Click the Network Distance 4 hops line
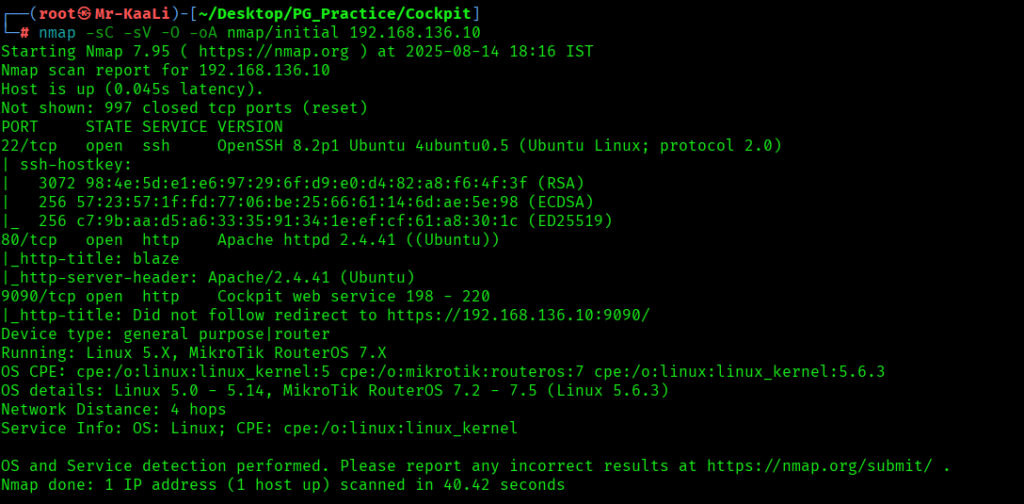 coord(113,409)
